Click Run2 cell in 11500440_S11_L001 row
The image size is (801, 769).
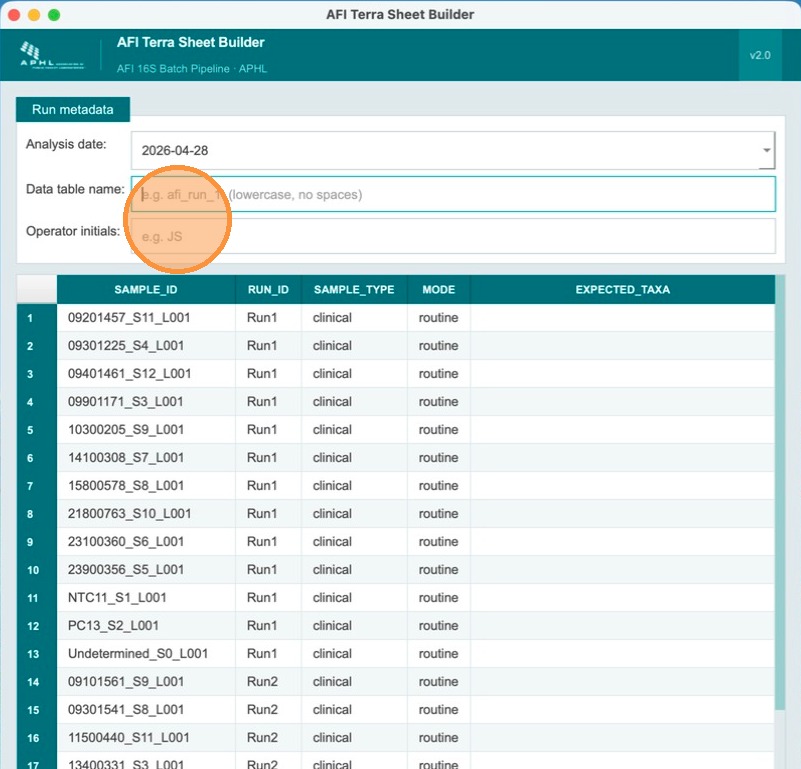tap(268, 738)
